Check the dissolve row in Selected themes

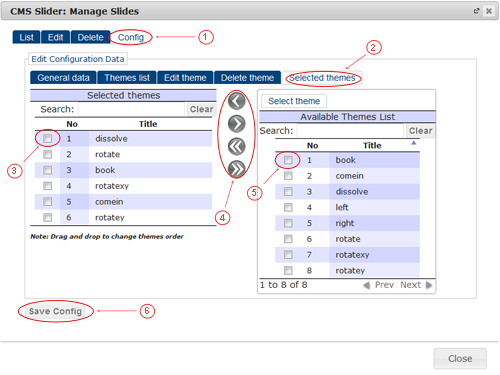click(48, 138)
